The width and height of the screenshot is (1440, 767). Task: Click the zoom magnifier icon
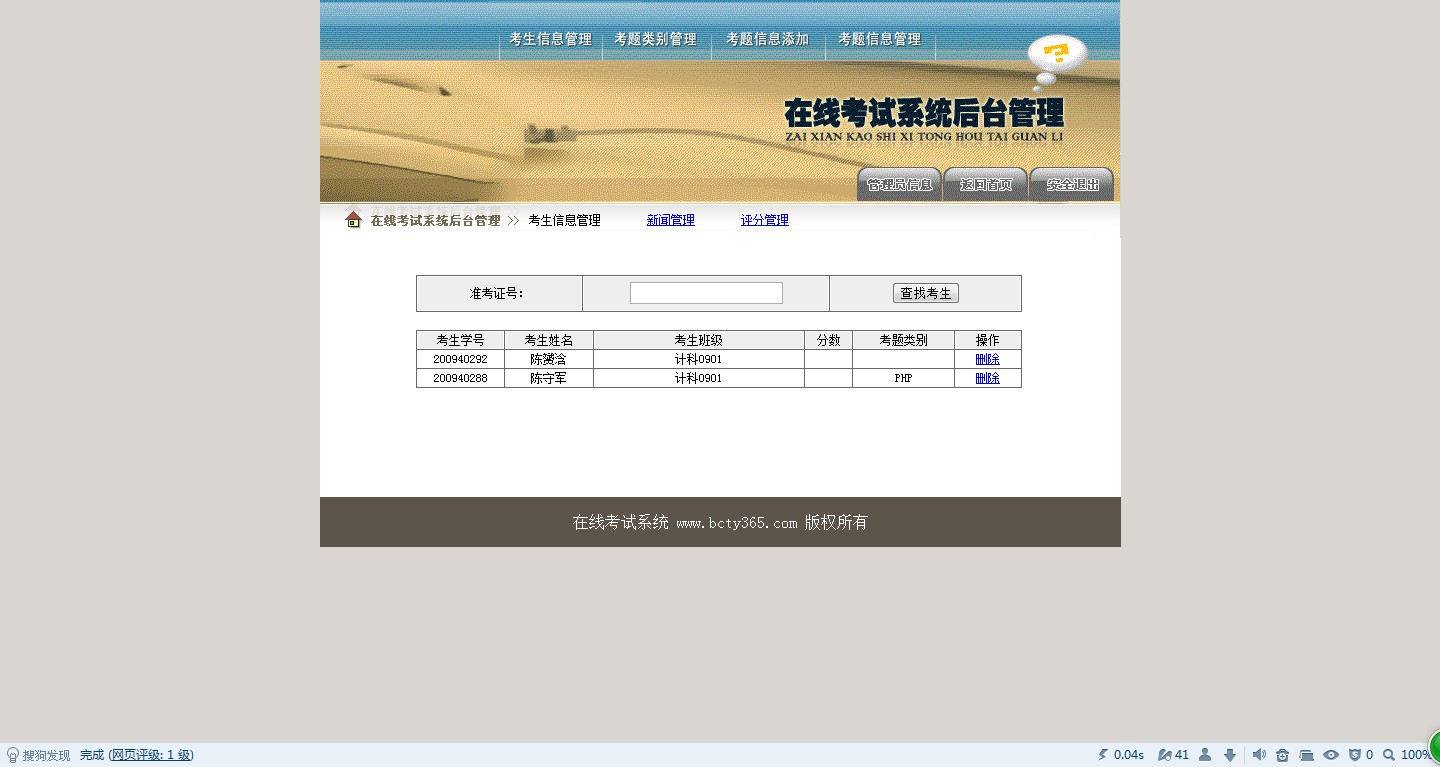coord(1389,755)
